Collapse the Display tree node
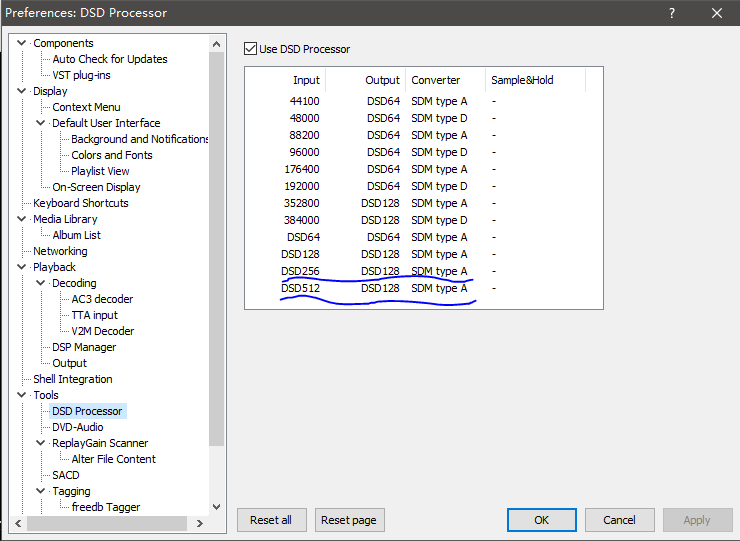This screenshot has height=541, width=740. pos(22,91)
